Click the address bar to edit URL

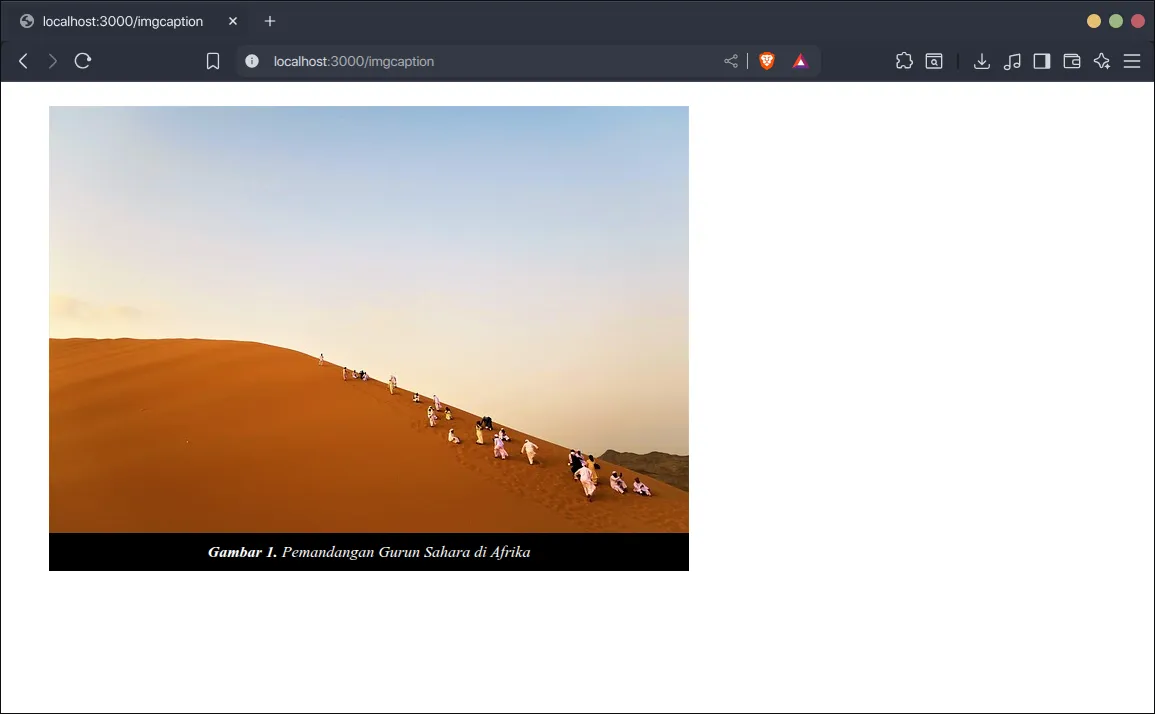450,61
